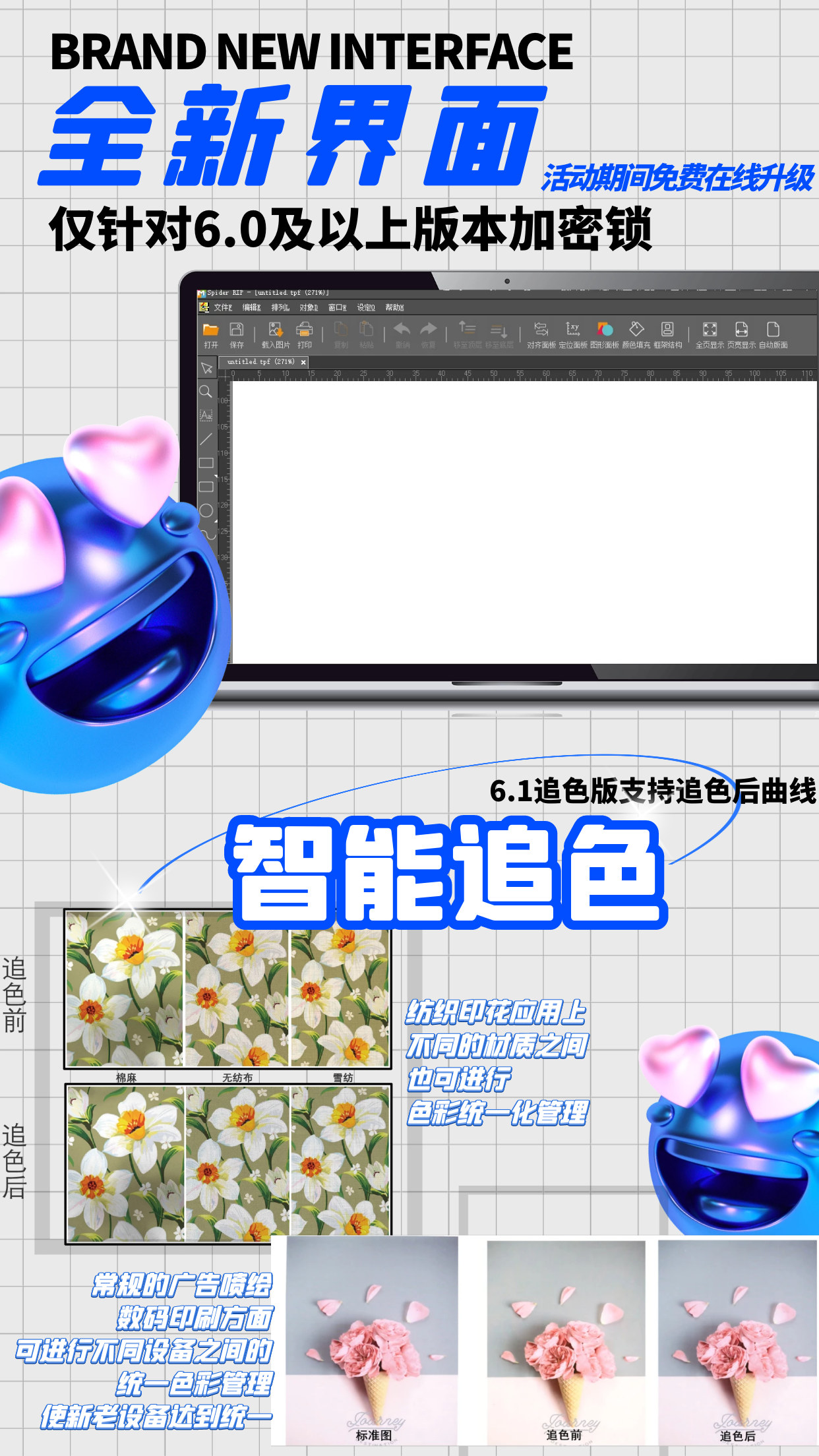Select the magnifier zoom tool

[206, 391]
